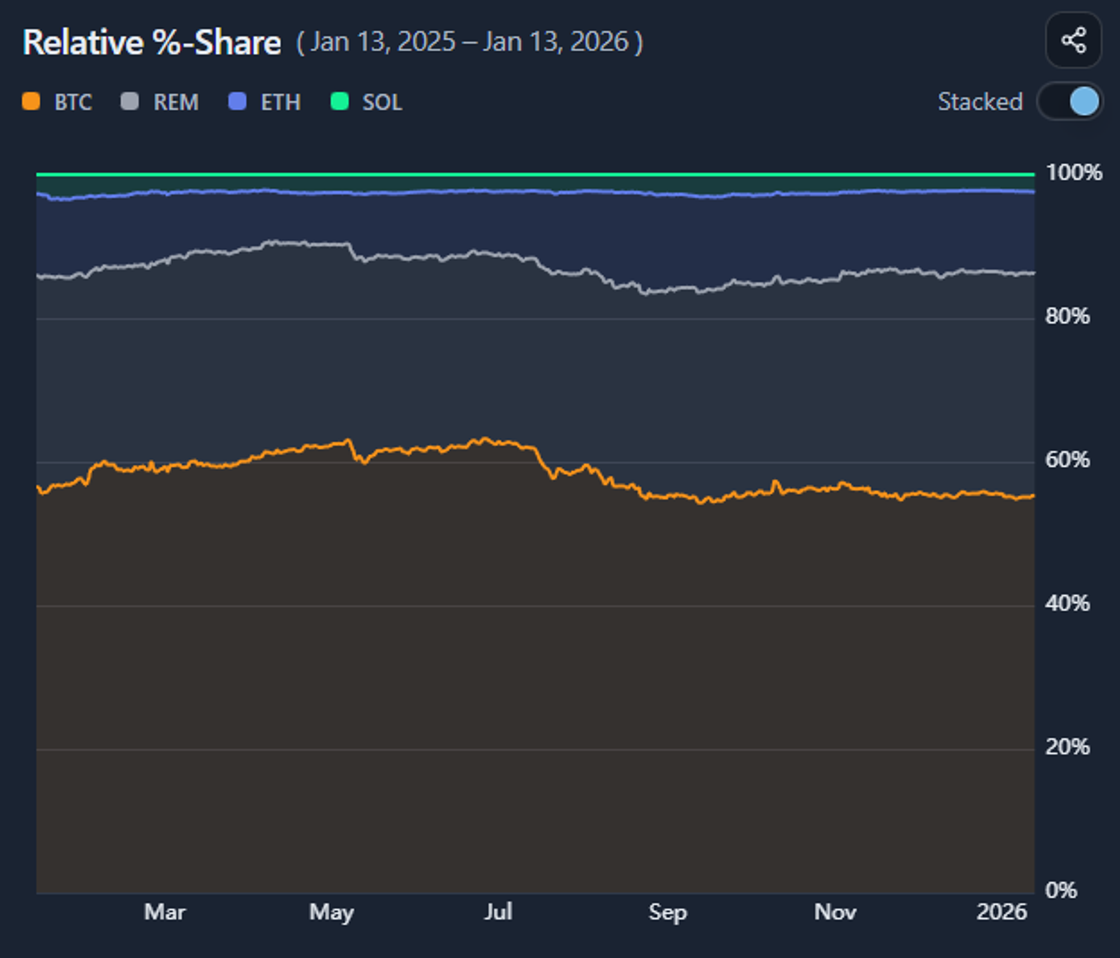This screenshot has height=958, width=1120.
Task: Hide the REM series via legend label
Action: [x=176, y=102]
